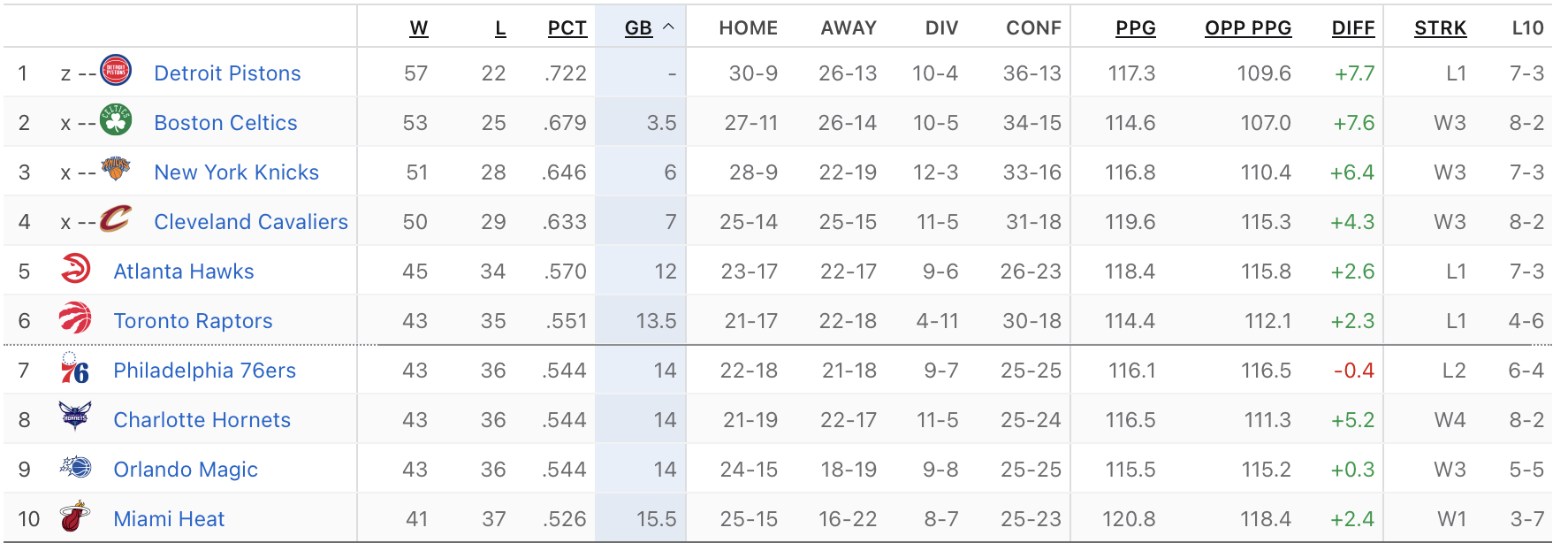This screenshot has width=1568, height=543.
Task: Click the Atlanta Hawks logo
Action: click(x=76, y=269)
